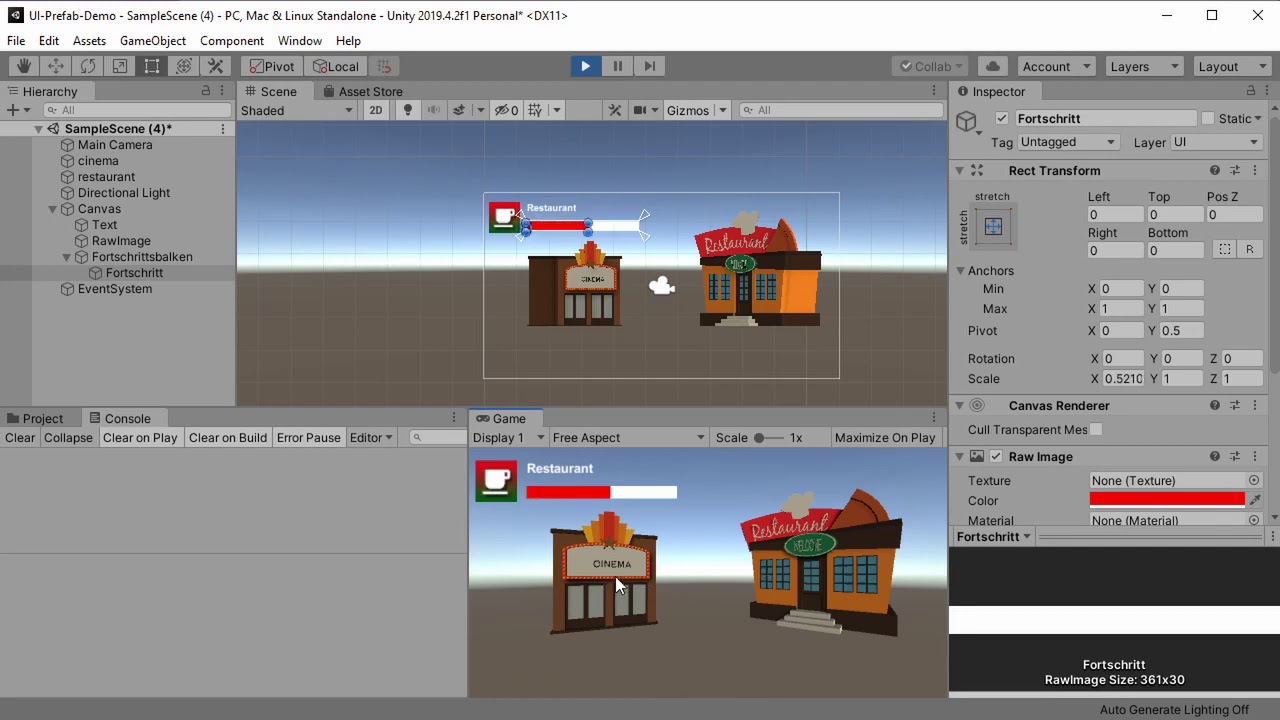Open the cloud services icon
1280x720 pixels.
(x=992, y=66)
